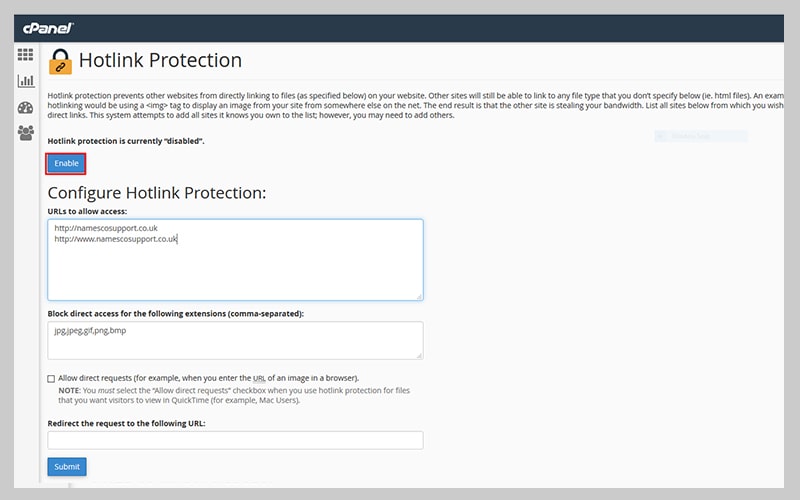800x500 pixels.
Task: Click the Redirect request URL input field
Action: tap(235, 440)
